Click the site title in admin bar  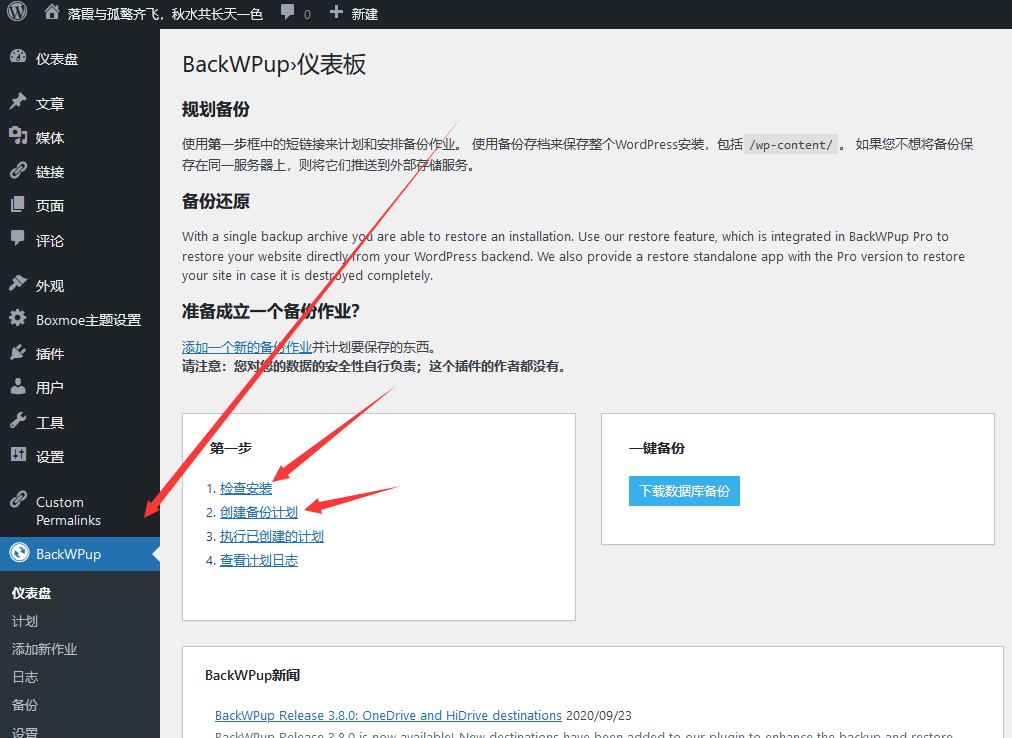(165, 14)
